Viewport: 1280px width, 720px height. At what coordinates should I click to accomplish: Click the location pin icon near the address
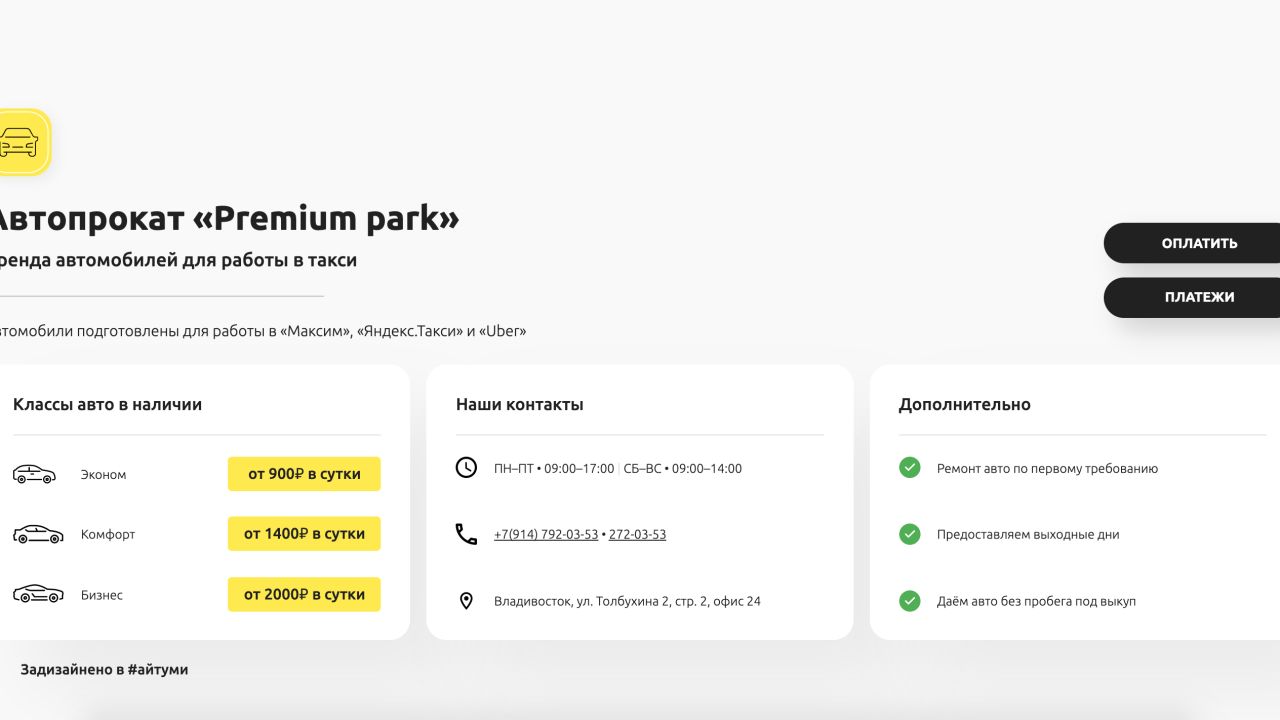click(466, 601)
